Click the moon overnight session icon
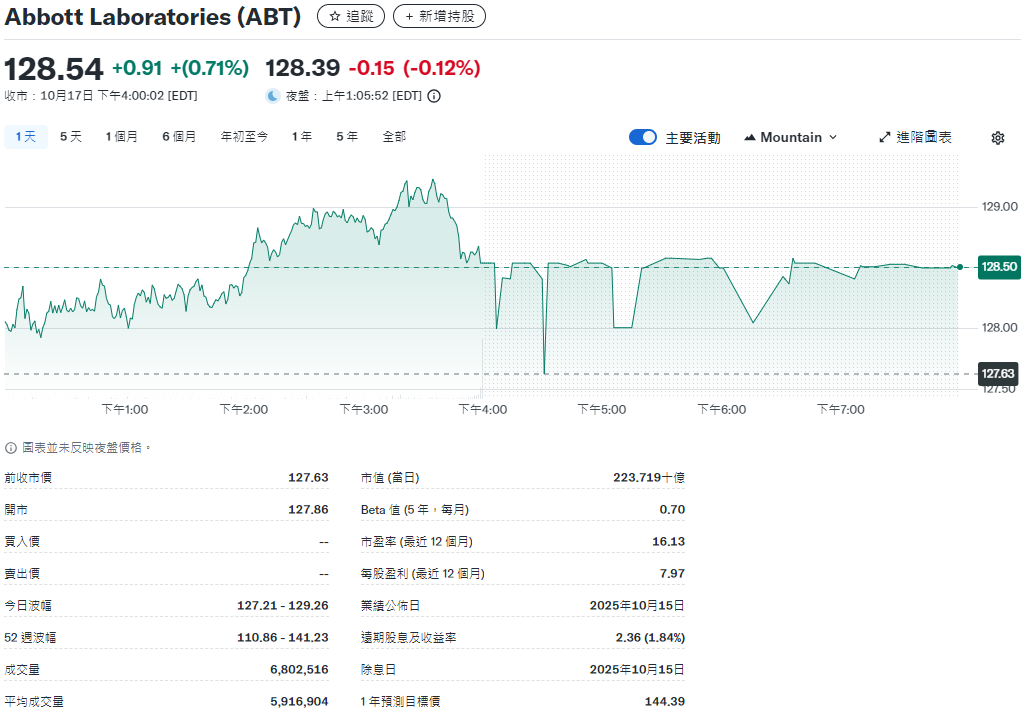Viewport: 1030px width, 716px height. pos(273,96)
